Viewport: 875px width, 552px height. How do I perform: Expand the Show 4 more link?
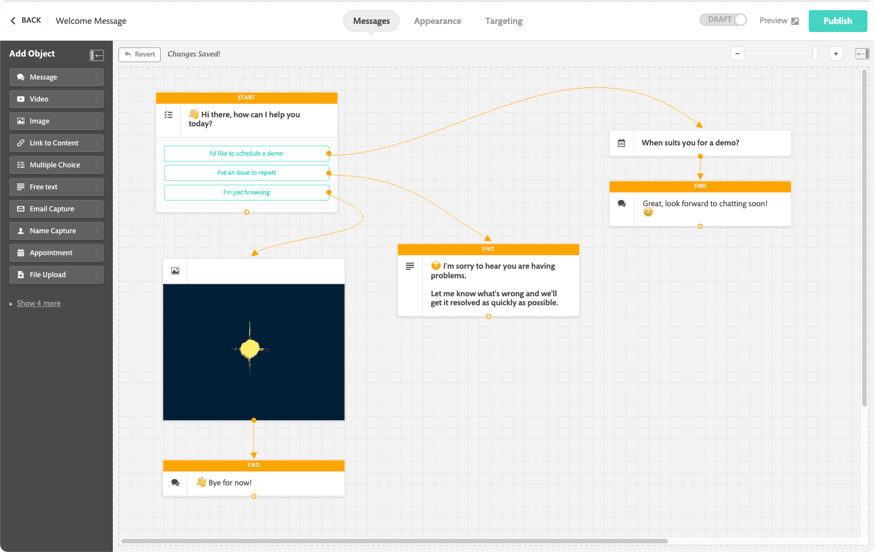[39, 304]
